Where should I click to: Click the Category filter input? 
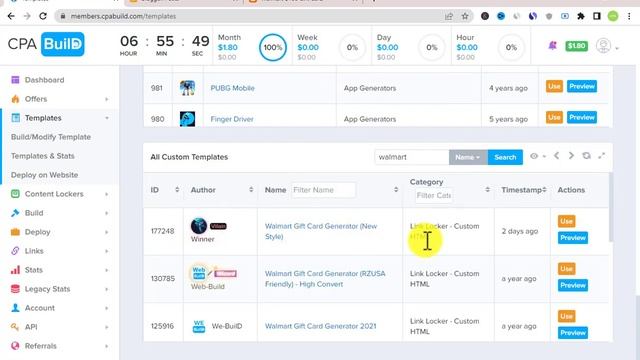[x=434, y=196]
